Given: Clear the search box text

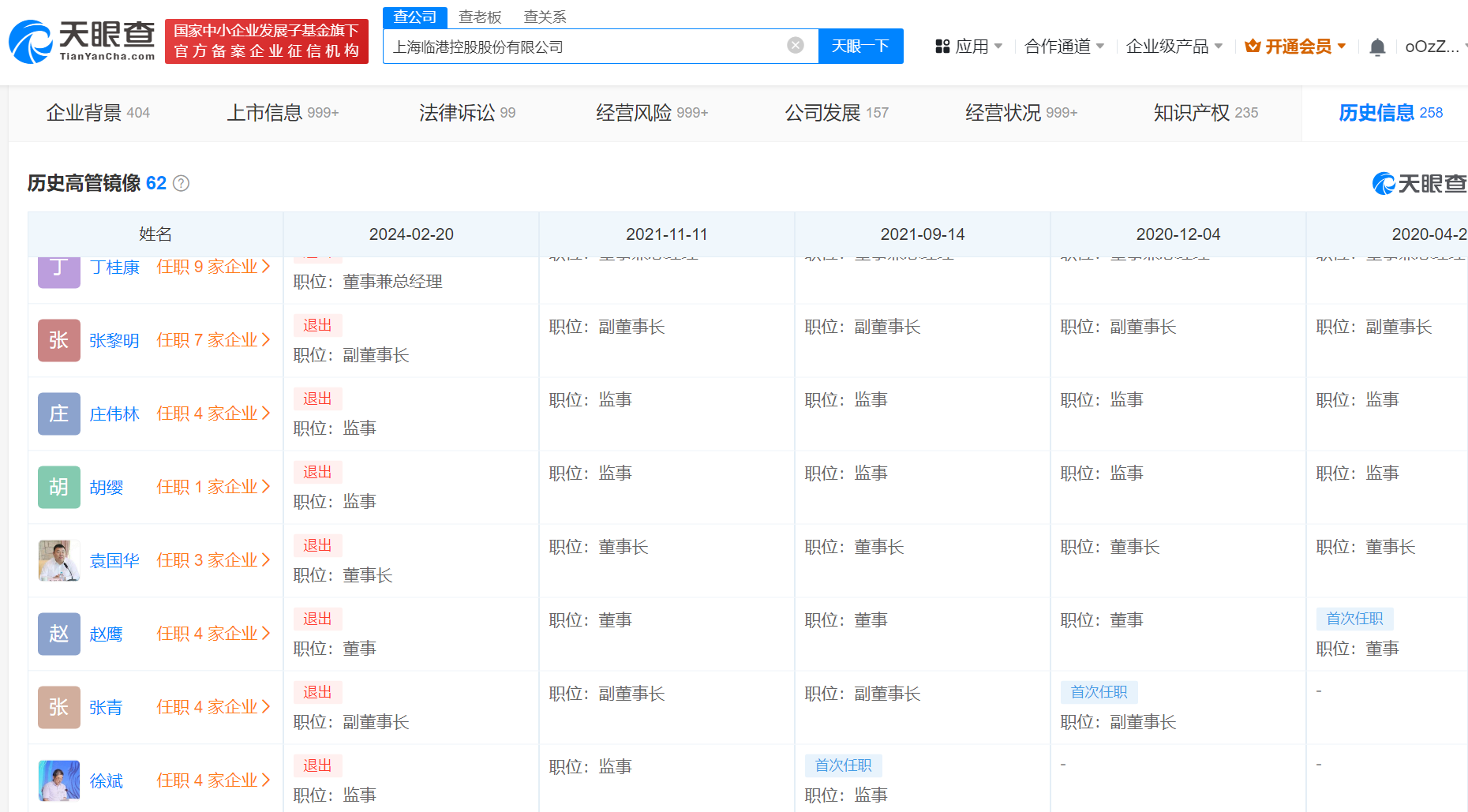Looking at the screenshot, I should (796, 46).
